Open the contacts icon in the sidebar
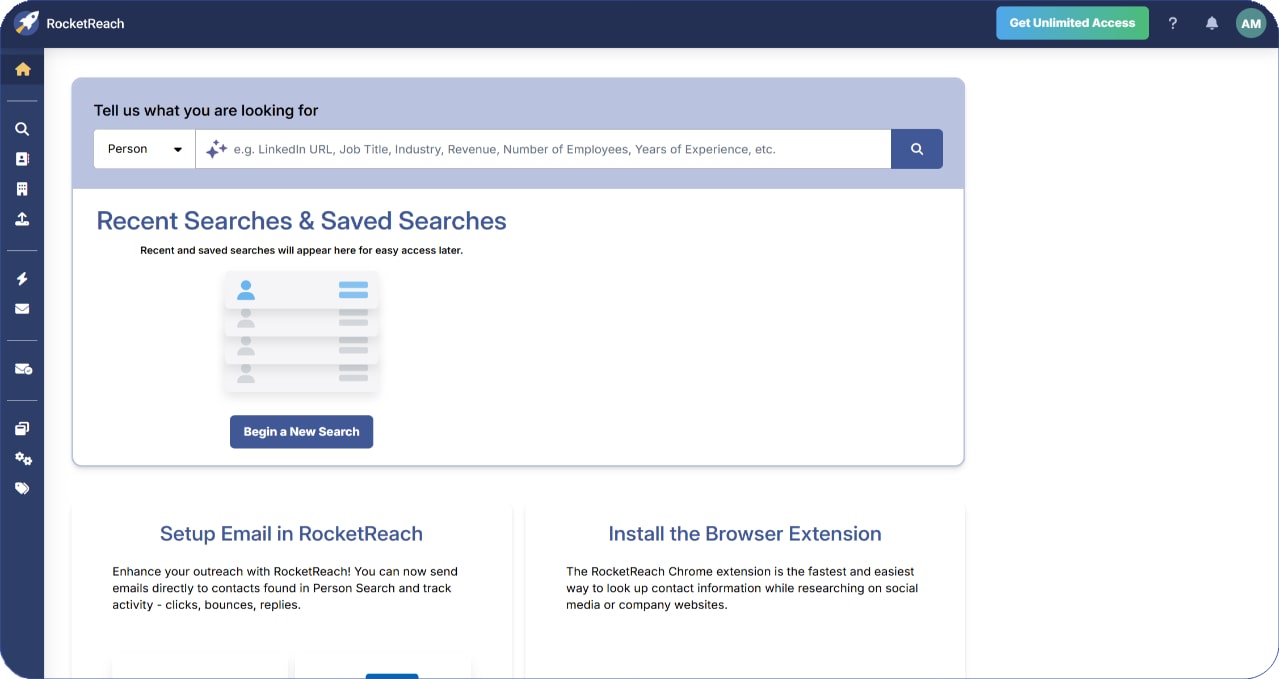1279x679 pixels. pyautogui.click(x=22, y=159)
